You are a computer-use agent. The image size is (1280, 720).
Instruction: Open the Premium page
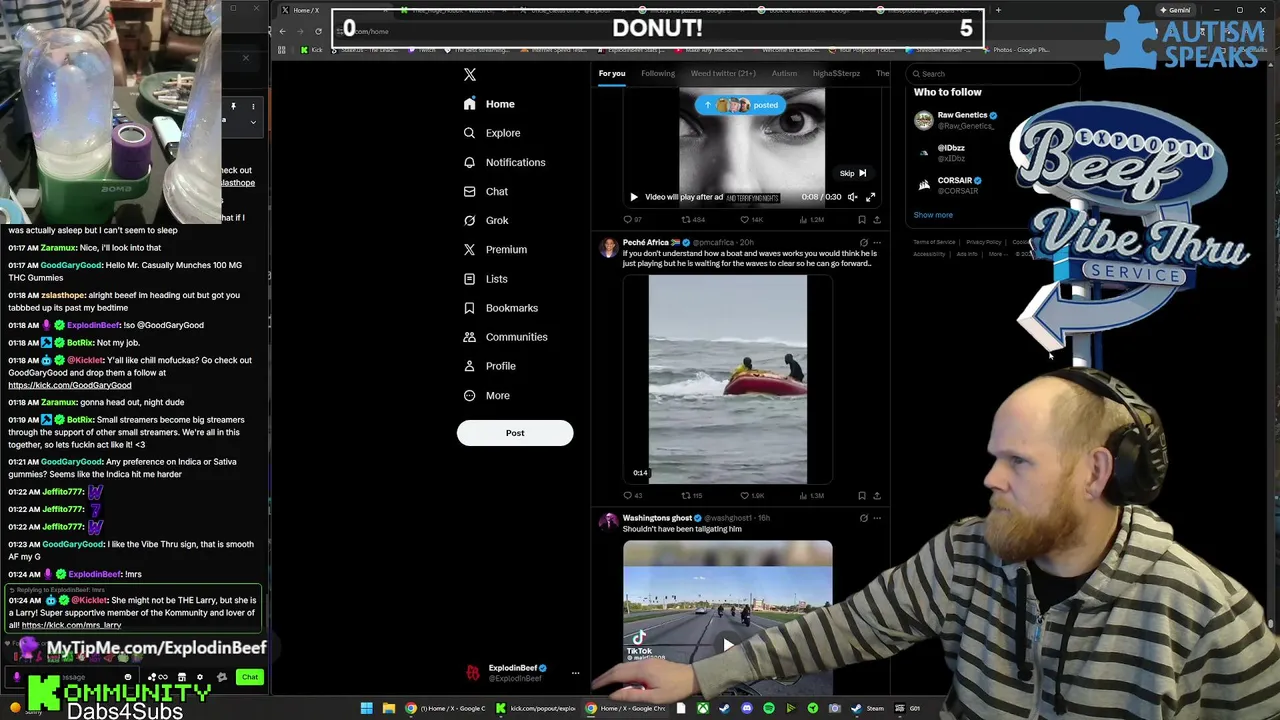pos(494,249)
